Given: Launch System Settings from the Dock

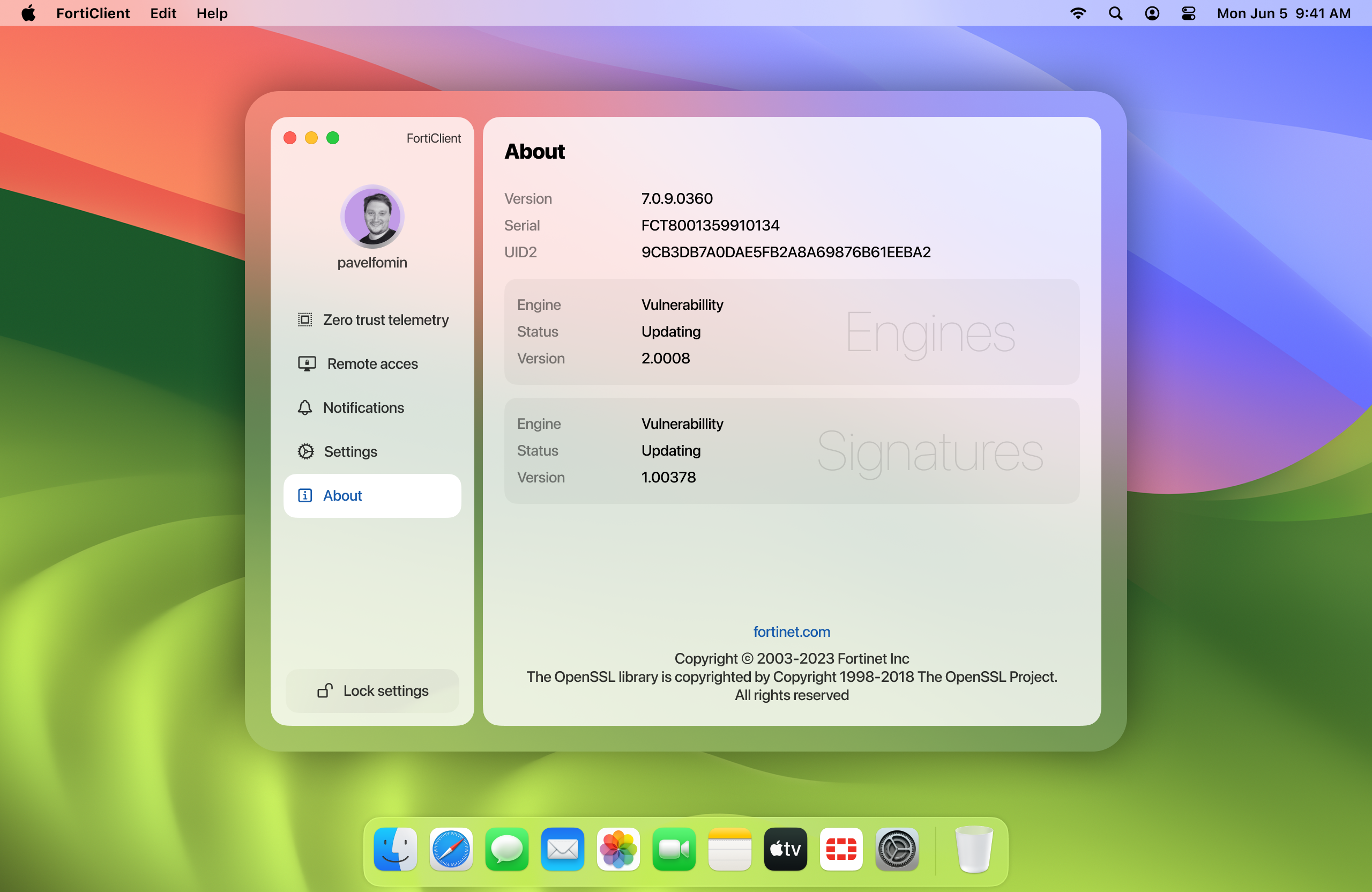Looking at the screenshot, I should [897, 849].
